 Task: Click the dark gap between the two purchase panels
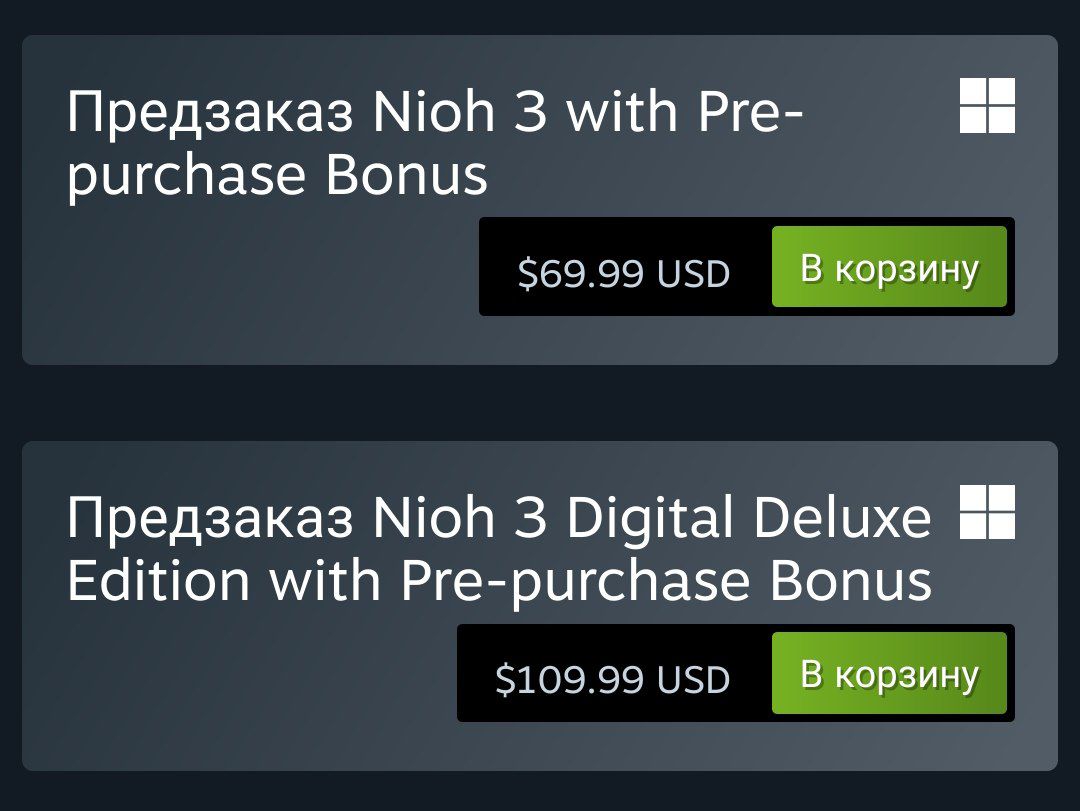pos(540,403)
